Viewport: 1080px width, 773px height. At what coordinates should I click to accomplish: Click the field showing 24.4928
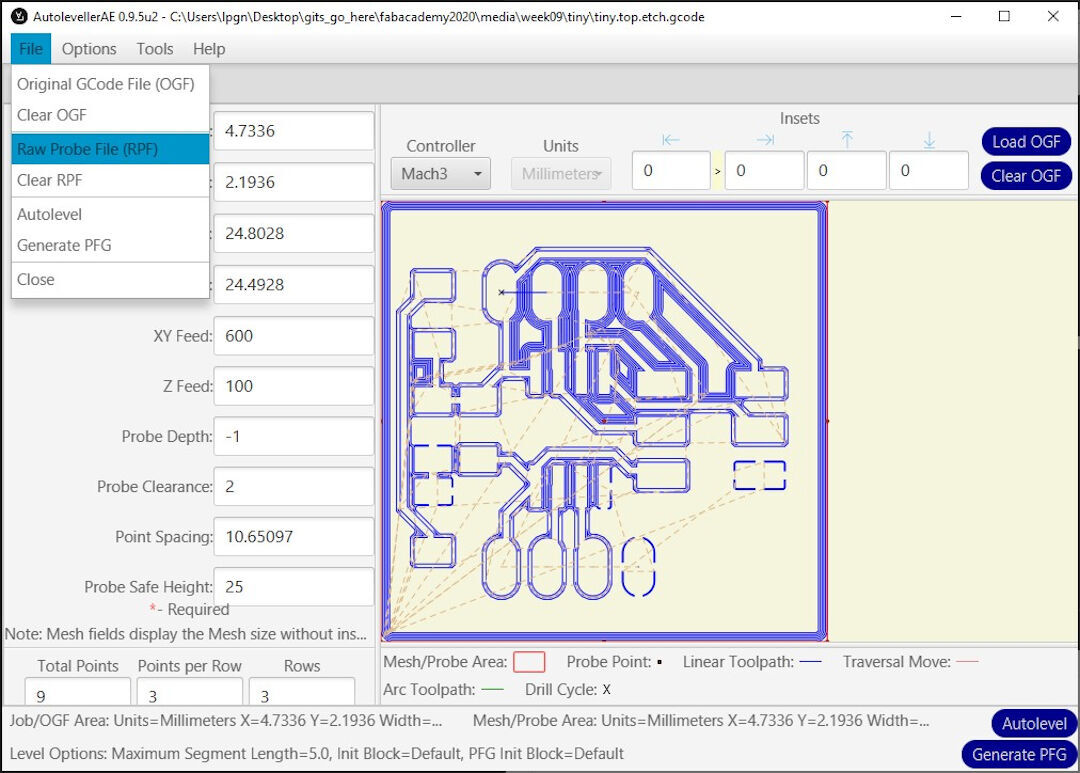[294, 285]
